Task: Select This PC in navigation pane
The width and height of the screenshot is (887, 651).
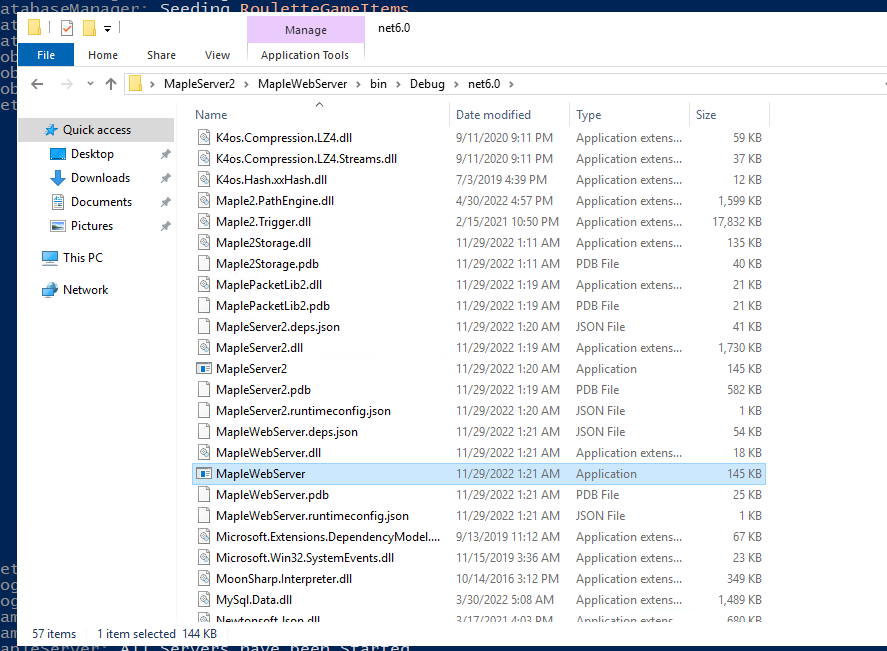Action: pyautogui.click(x=83, y=258)
